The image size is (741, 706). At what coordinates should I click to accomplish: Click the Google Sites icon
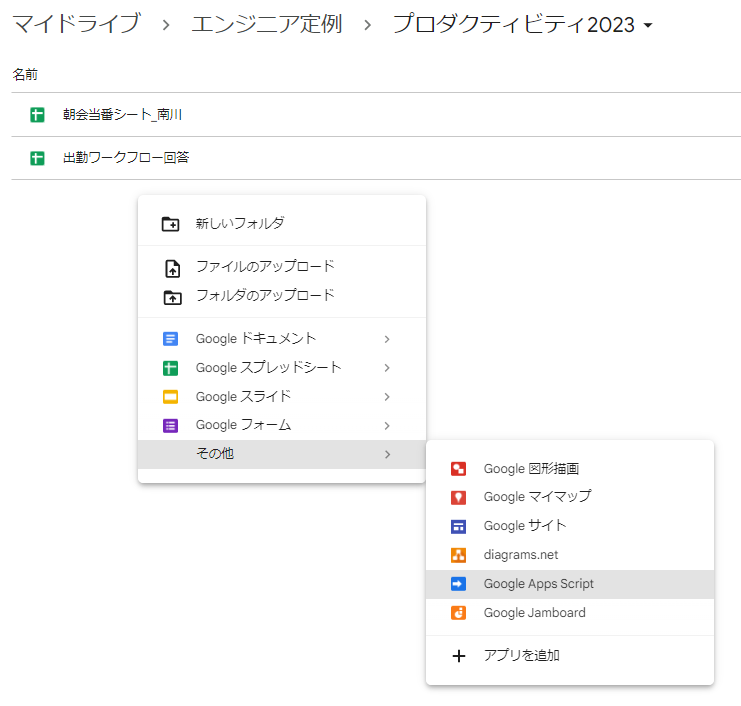pos(458,526)
